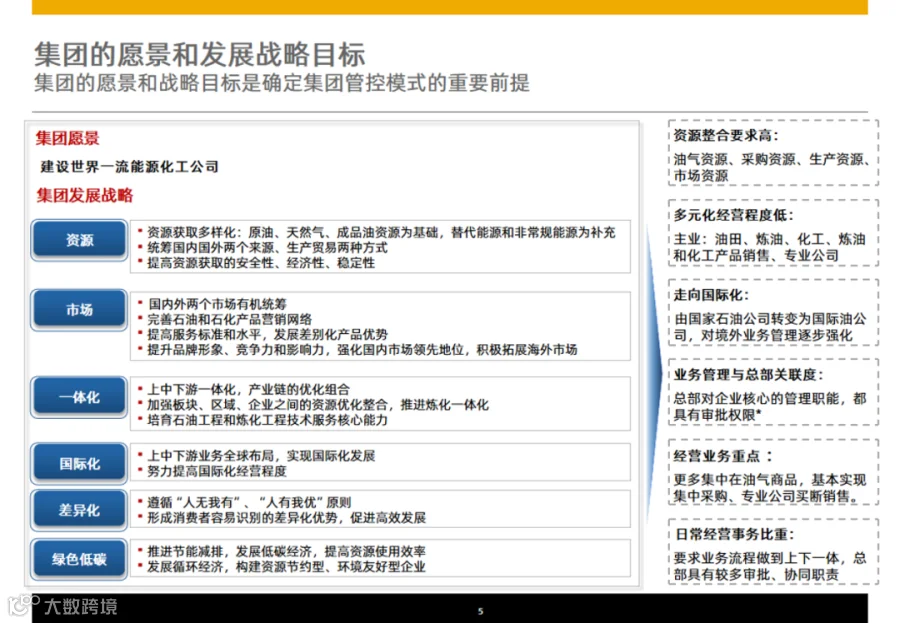Click the red heading 集团发展战略

(x=84, y=195)
